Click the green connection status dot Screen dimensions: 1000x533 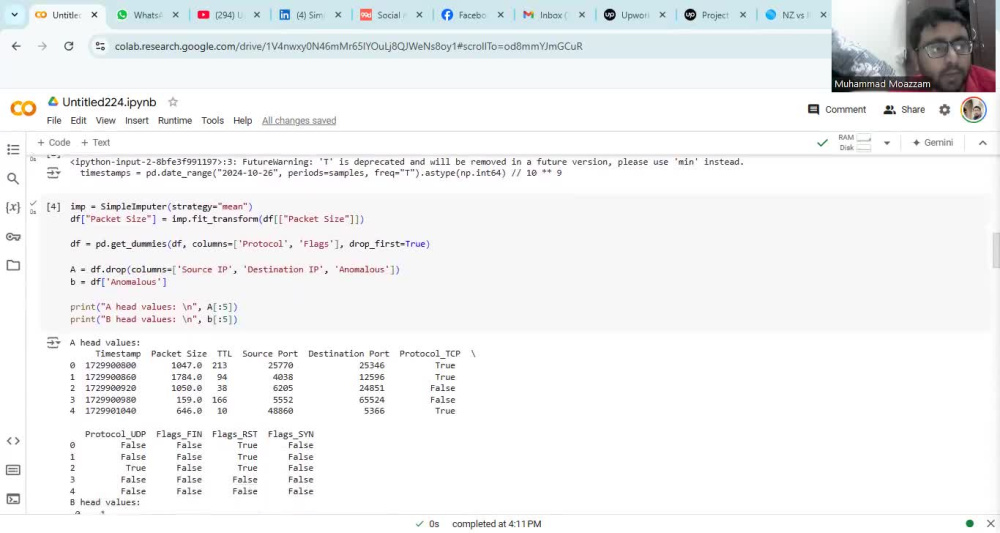(x=969, y=523)
